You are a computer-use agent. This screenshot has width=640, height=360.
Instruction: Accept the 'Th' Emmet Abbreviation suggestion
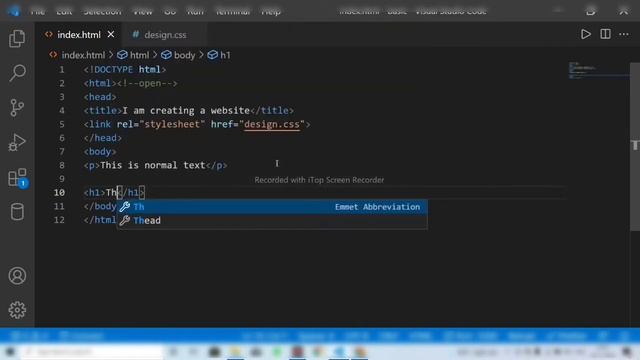(x=272, y=207)
